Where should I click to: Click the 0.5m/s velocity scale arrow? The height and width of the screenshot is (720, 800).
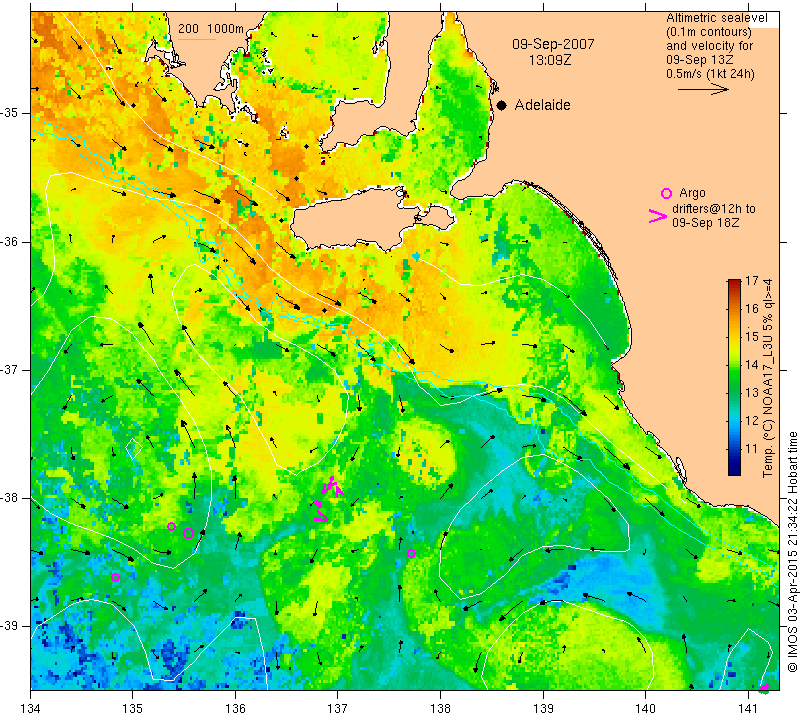[x=703, y=89]
